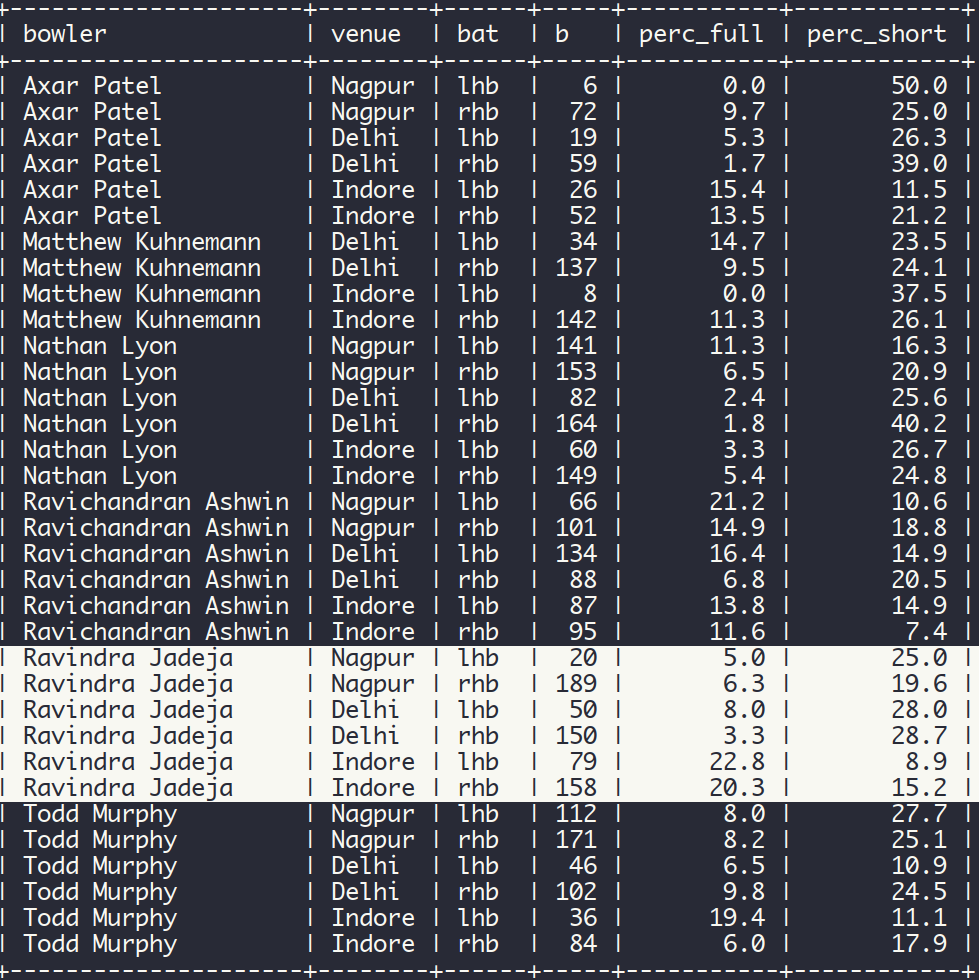The height and width of the screenshot is (980, 979).
Task: Click the perc_short value 25.1
Action: coord(919,840)
